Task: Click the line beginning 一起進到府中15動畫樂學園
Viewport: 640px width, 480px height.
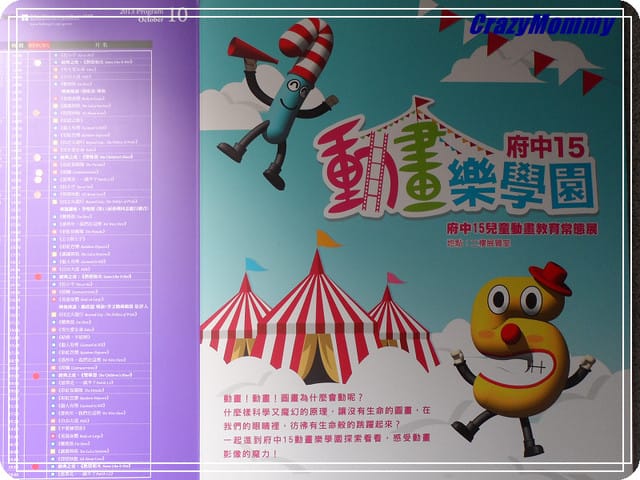Action: click(x=327, y=439)
